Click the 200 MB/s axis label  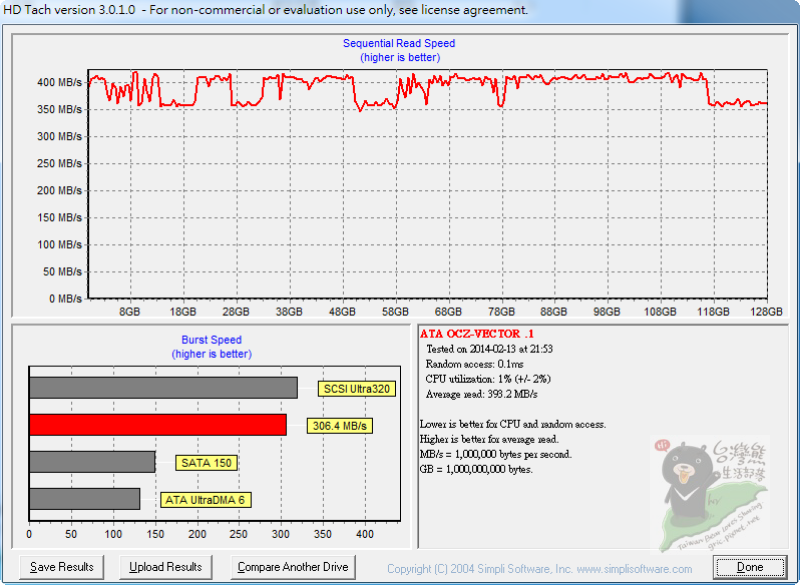(59, 190)
